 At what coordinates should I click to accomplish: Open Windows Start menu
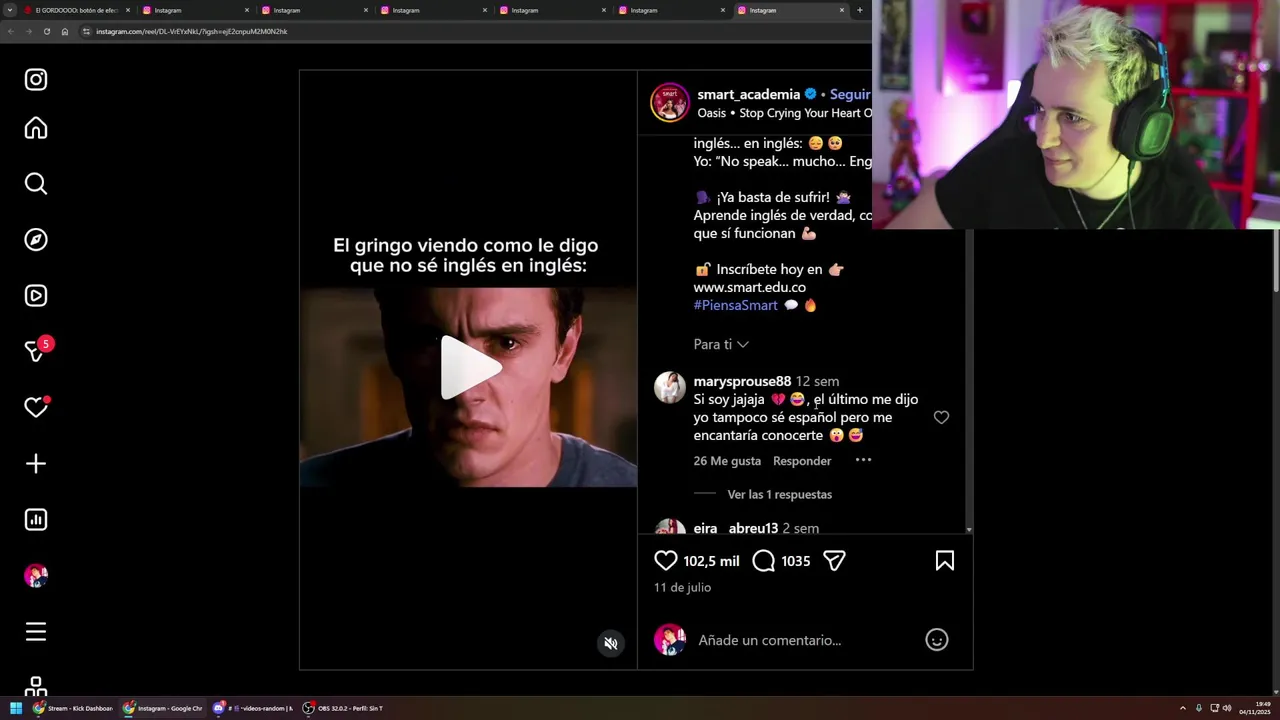pos(15,708)
